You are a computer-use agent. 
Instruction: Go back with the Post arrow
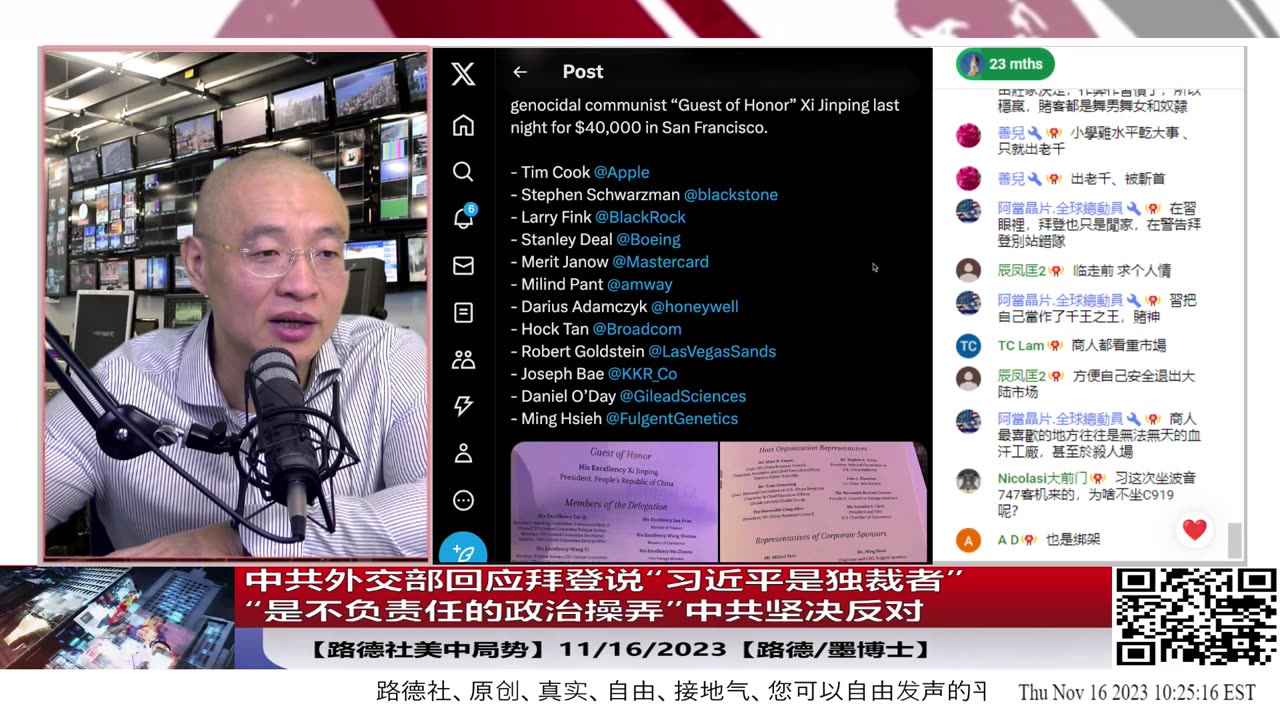pos(519,72)
